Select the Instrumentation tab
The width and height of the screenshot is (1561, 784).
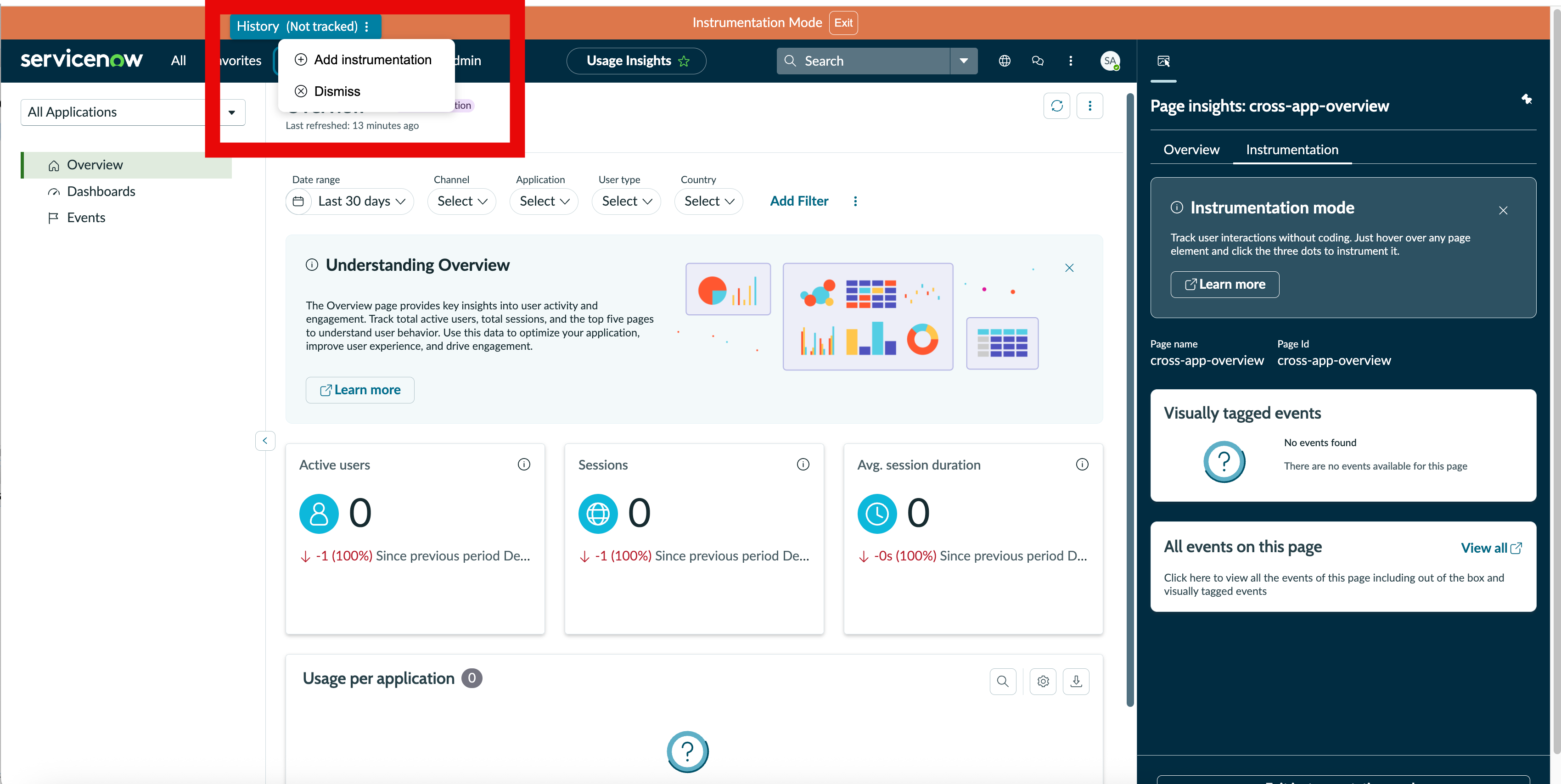pyautogui.click(x=1292, y=150)
